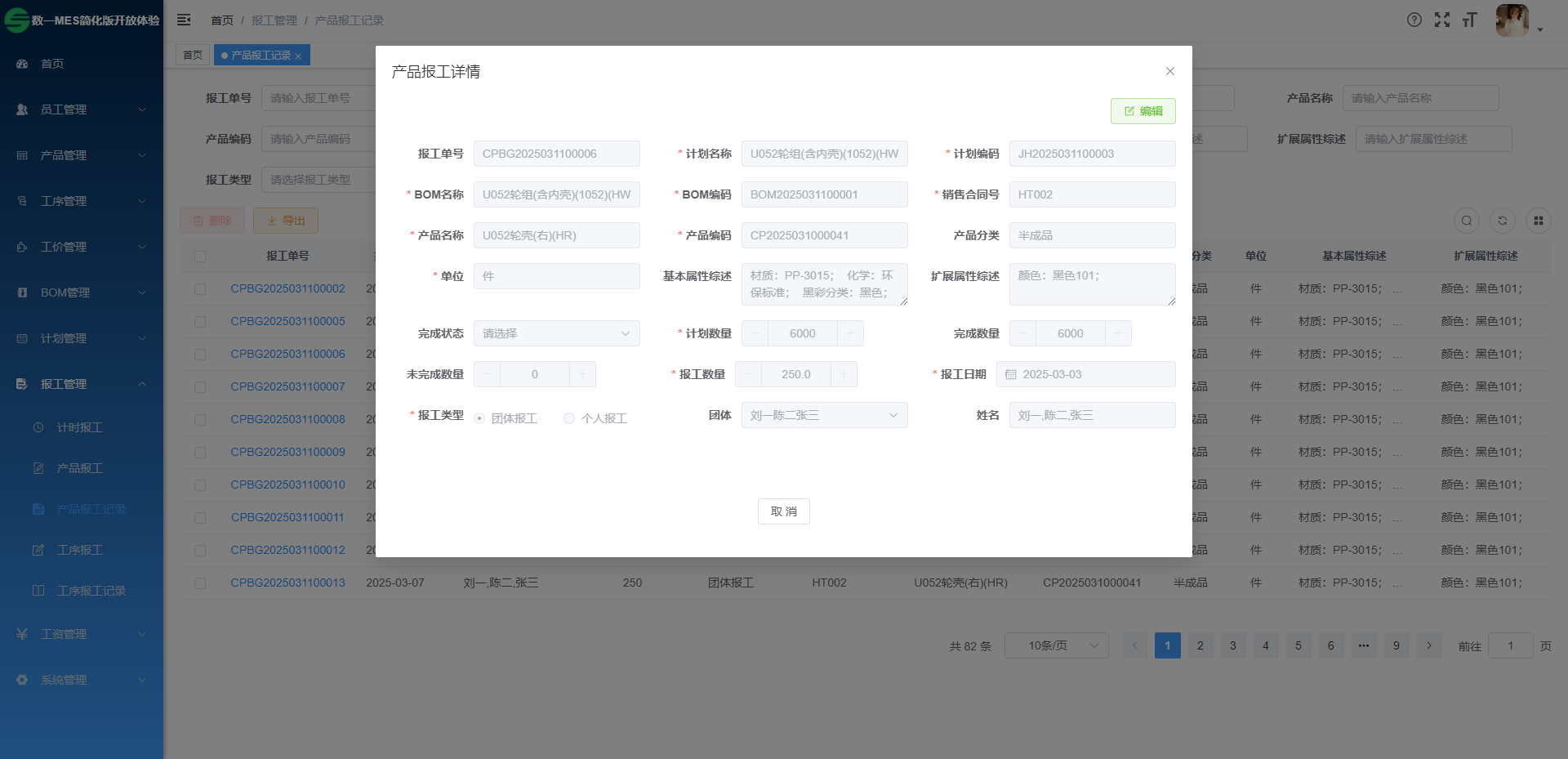The image size is (1568, 759).
Task: Click the user avatar picture
Action: click(1512, 20)
